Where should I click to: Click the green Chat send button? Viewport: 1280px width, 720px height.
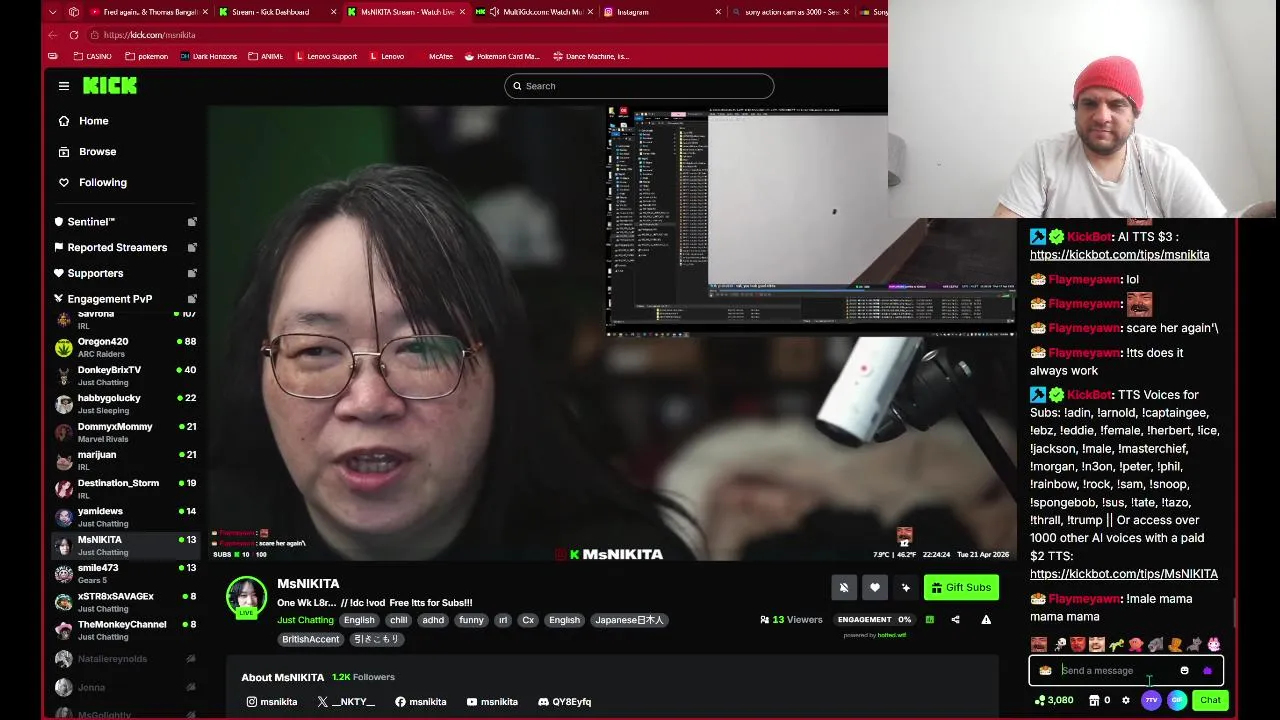1210,700
